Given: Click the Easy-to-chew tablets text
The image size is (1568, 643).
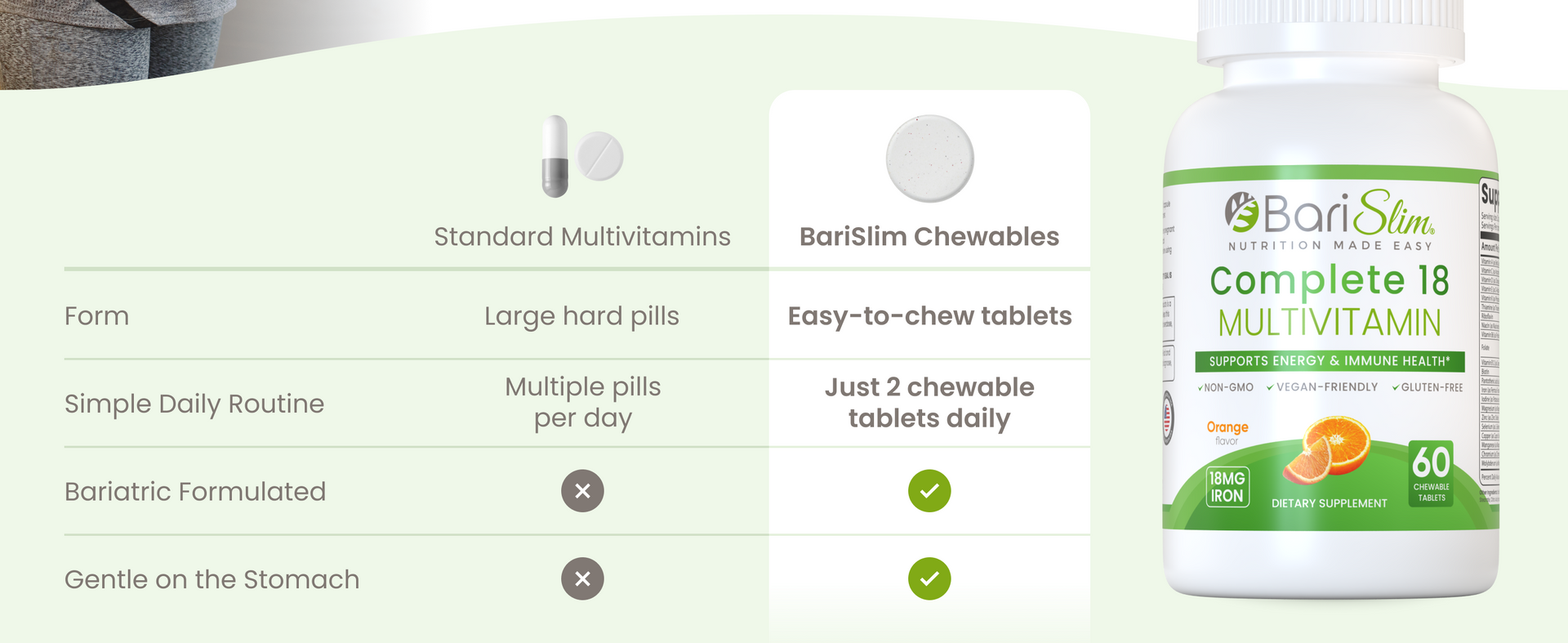Looking at the screenshot, I should [x=929, y=316].
